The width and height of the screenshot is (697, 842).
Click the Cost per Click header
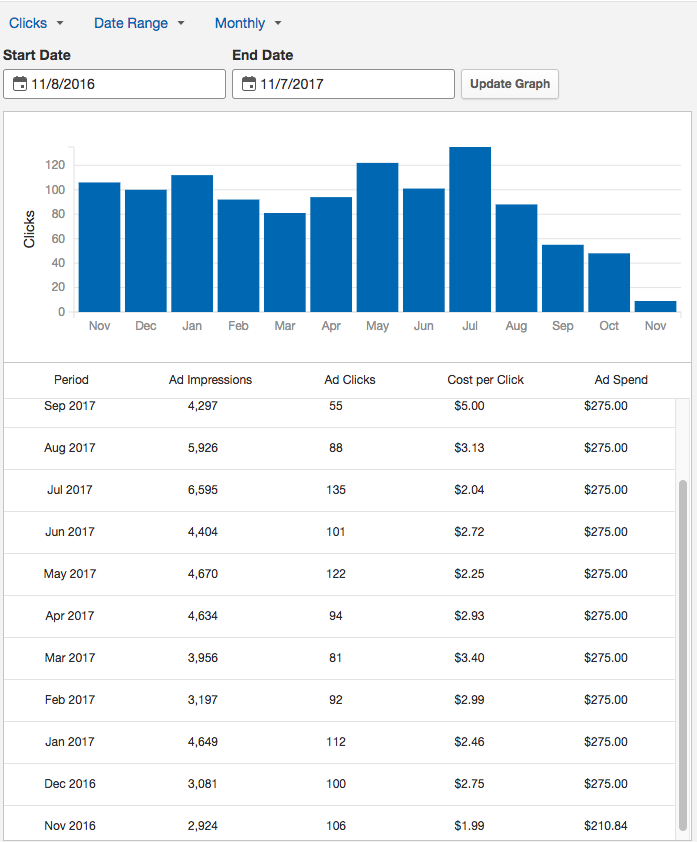(x=485, y=380)
